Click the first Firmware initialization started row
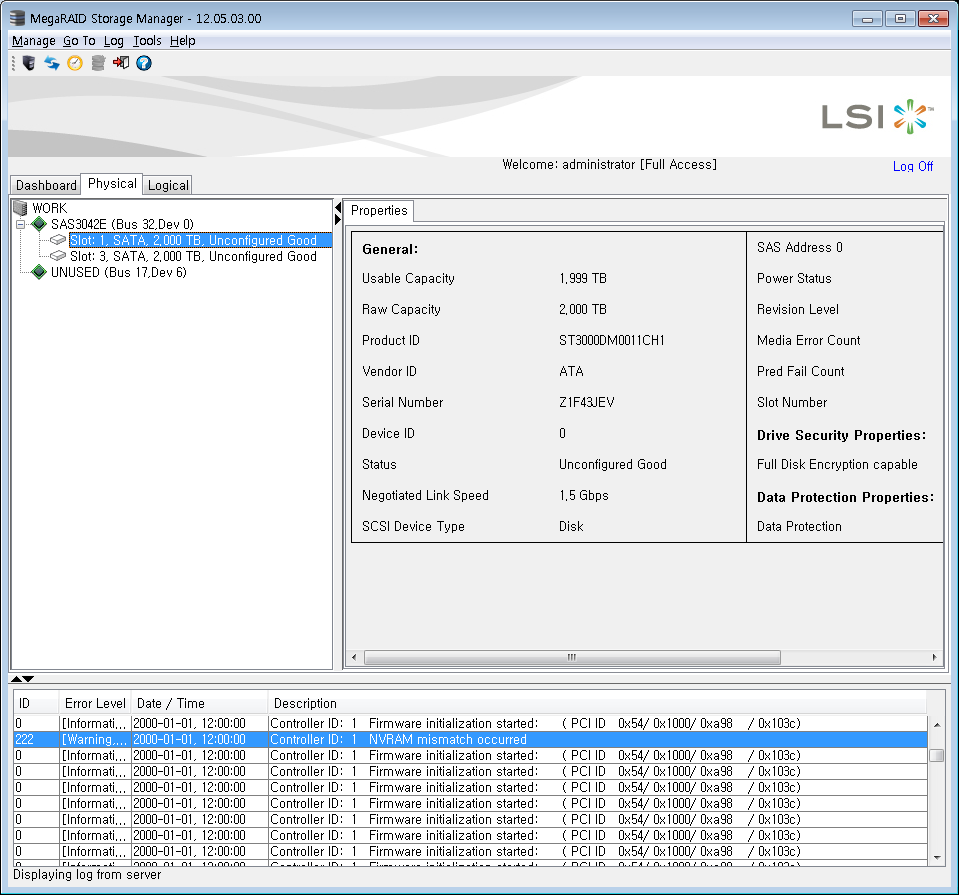 pyautogui.click(x=470, y=723)
